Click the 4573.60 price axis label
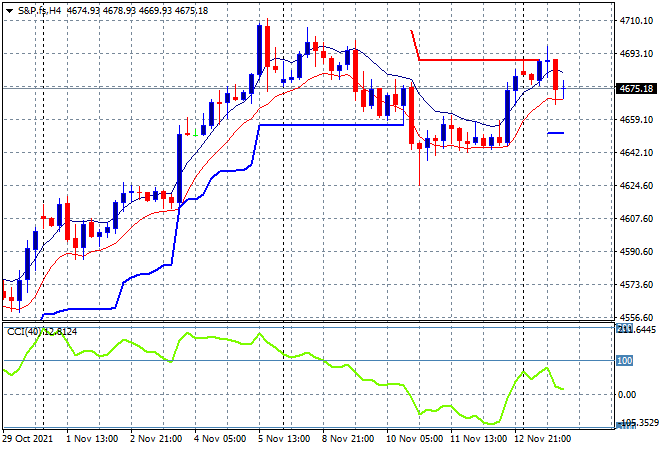This screenshot has height=450, width=660. [636, 285]
